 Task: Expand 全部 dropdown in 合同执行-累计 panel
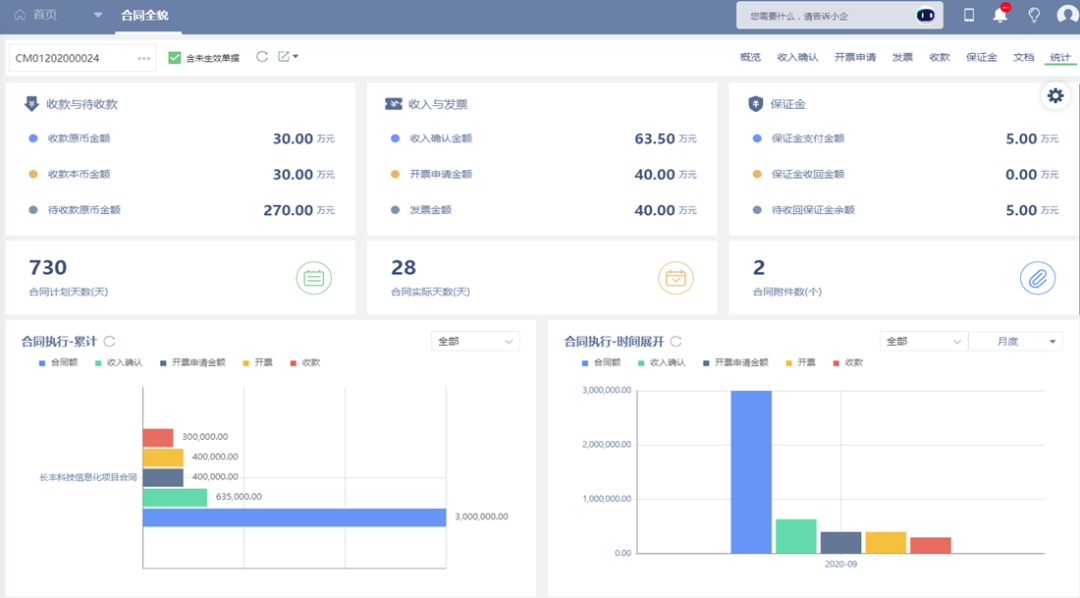(x=475, y=341)
